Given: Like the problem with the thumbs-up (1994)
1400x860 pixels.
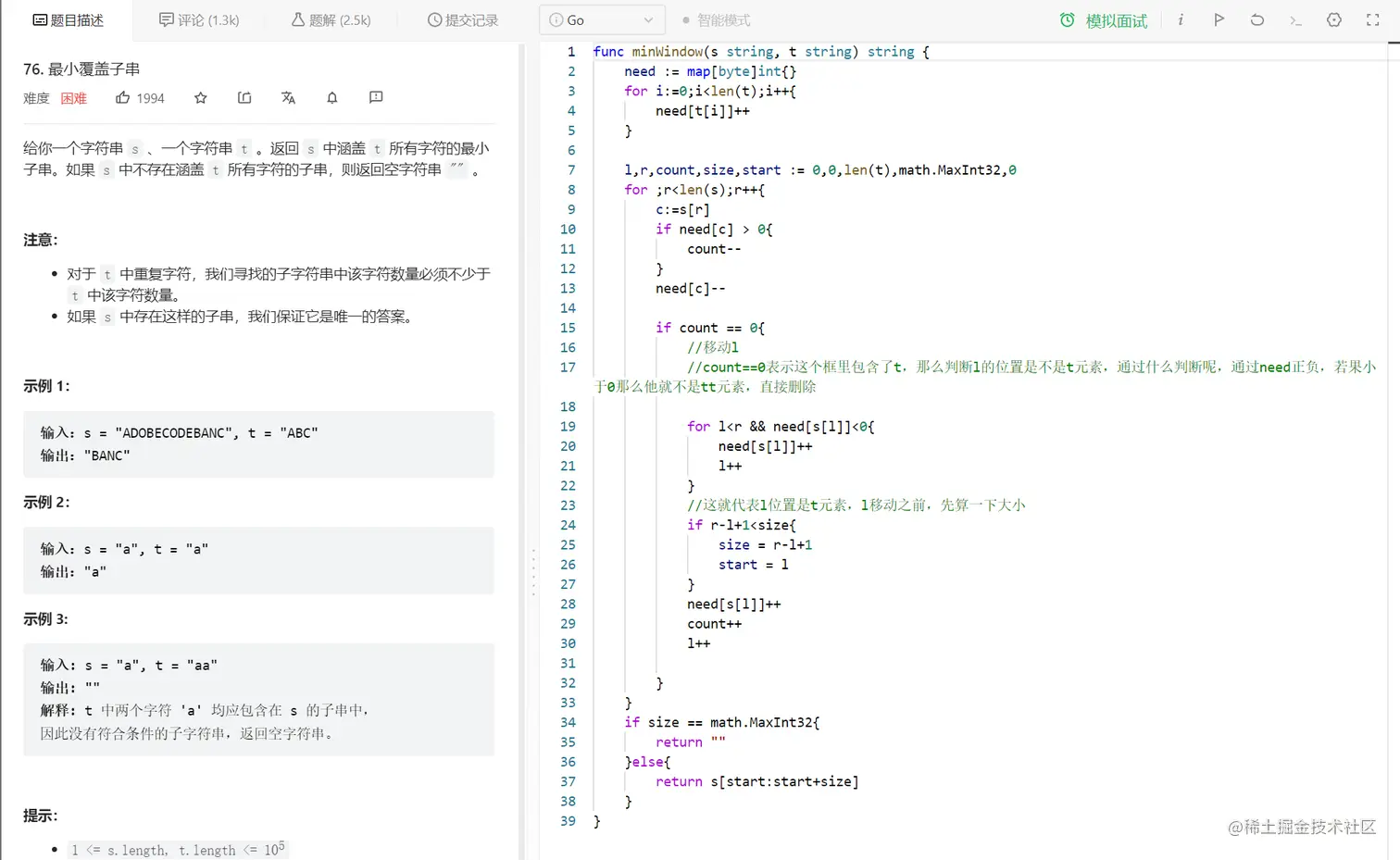Looking at the screenshot, I should click(x=140, y=98).
